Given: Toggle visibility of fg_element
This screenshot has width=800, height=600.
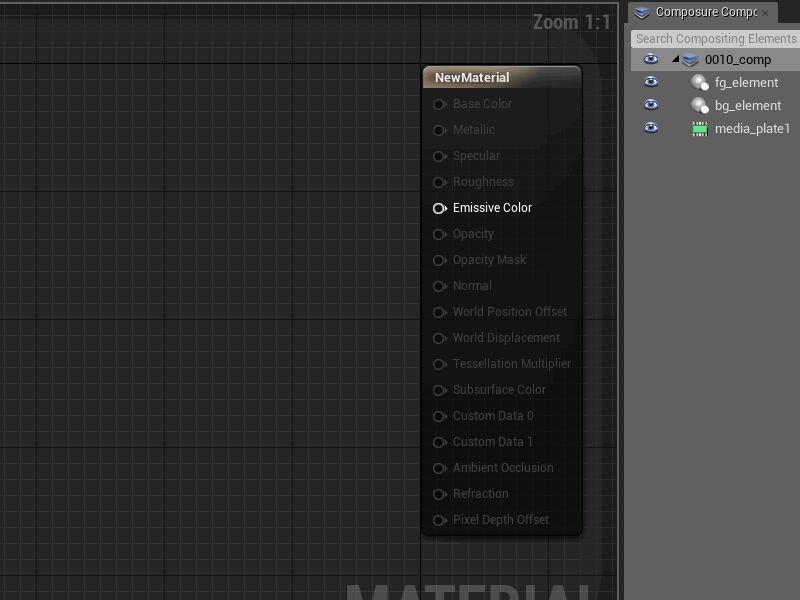Looking at the screenshot, I should tap(651, 82).
